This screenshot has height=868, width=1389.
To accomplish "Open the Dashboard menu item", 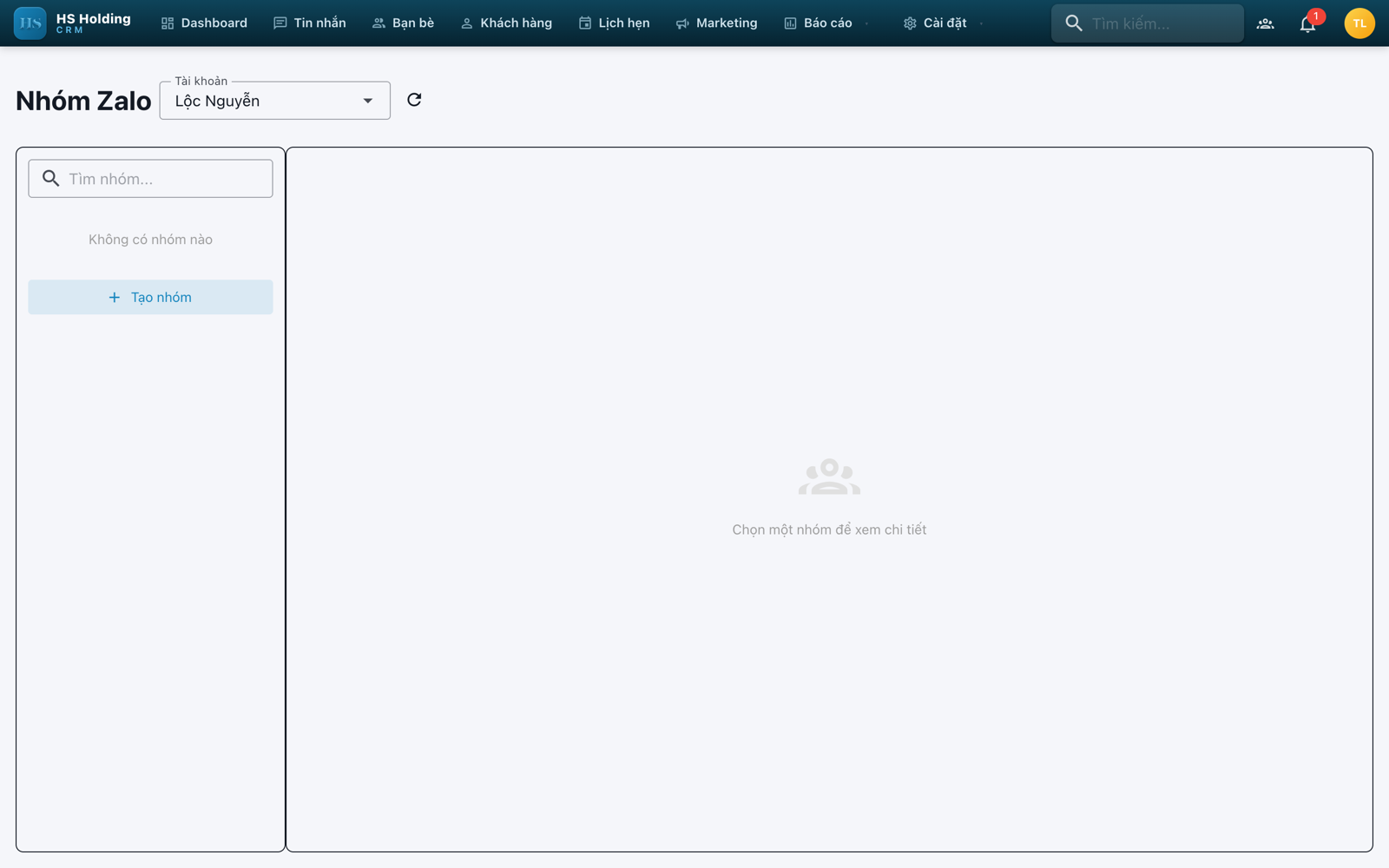I will click(204, 23).
